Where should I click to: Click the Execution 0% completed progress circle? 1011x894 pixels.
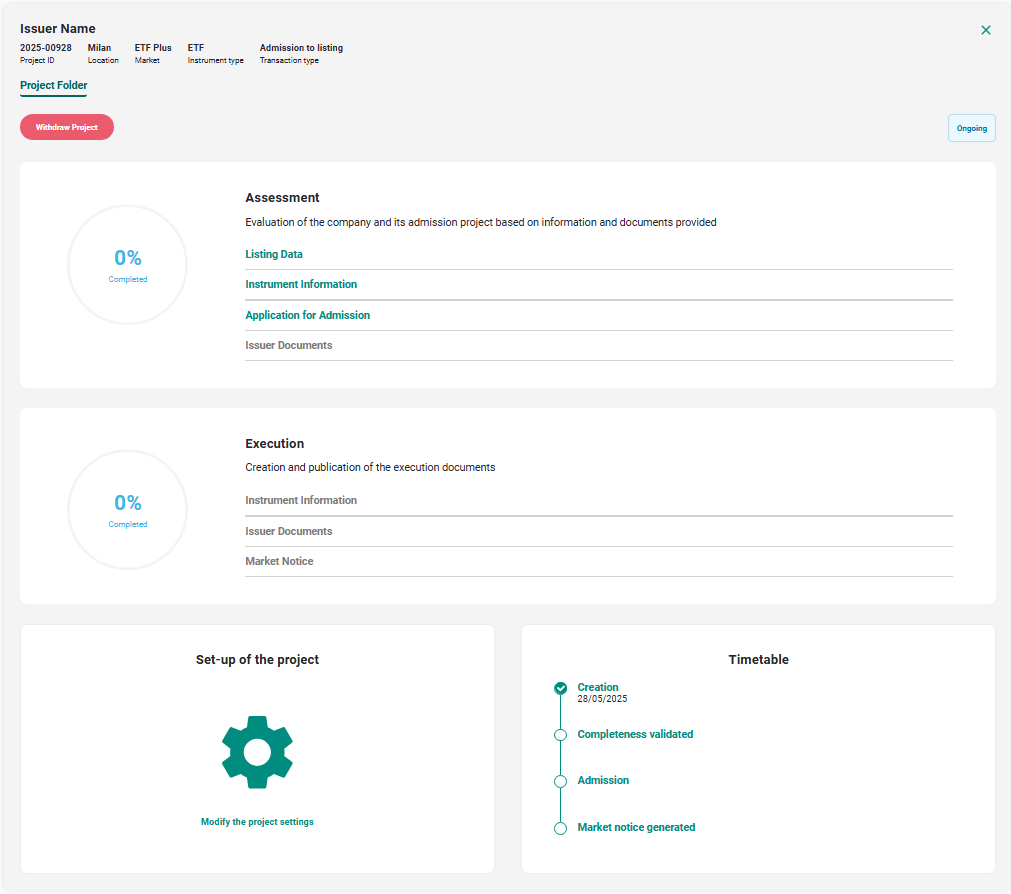pyautogui.click(x=128, y=510)
